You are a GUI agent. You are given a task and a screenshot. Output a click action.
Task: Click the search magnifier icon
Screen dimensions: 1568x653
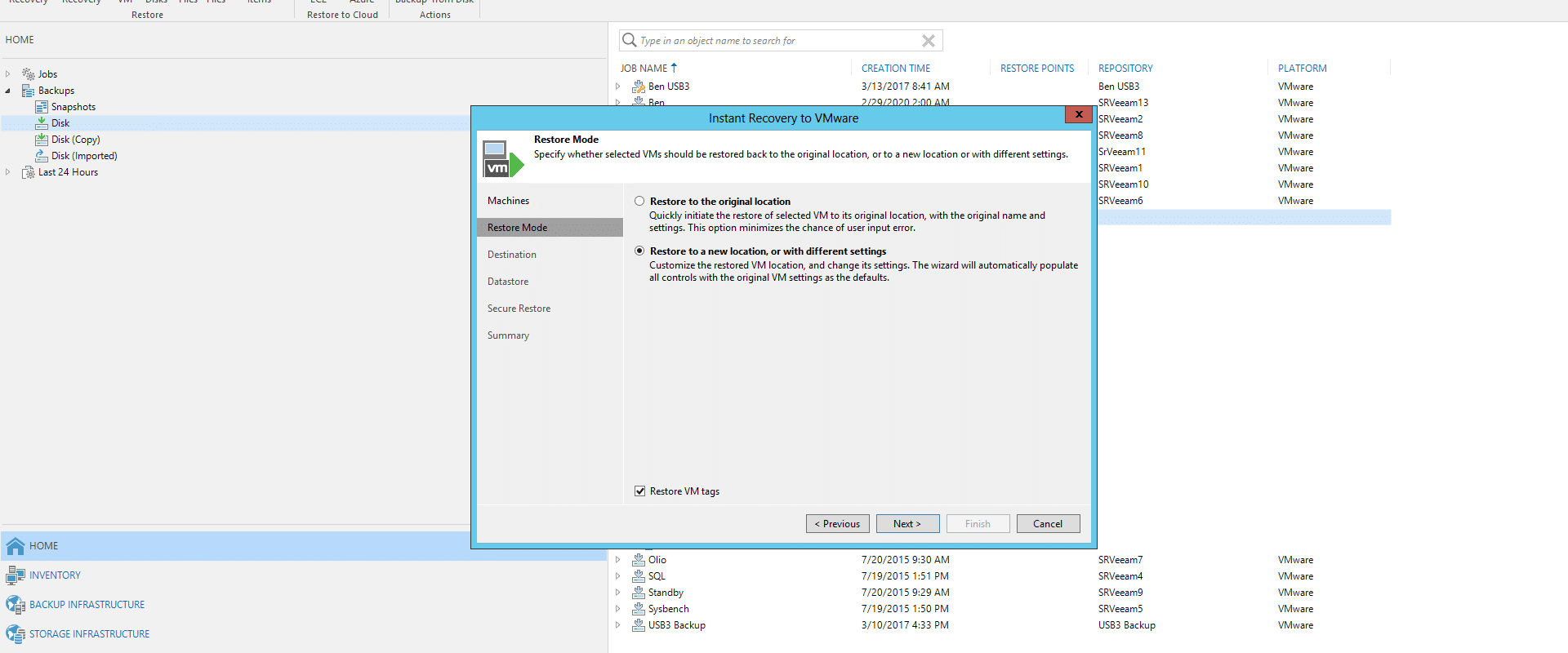tap(629, 40)
